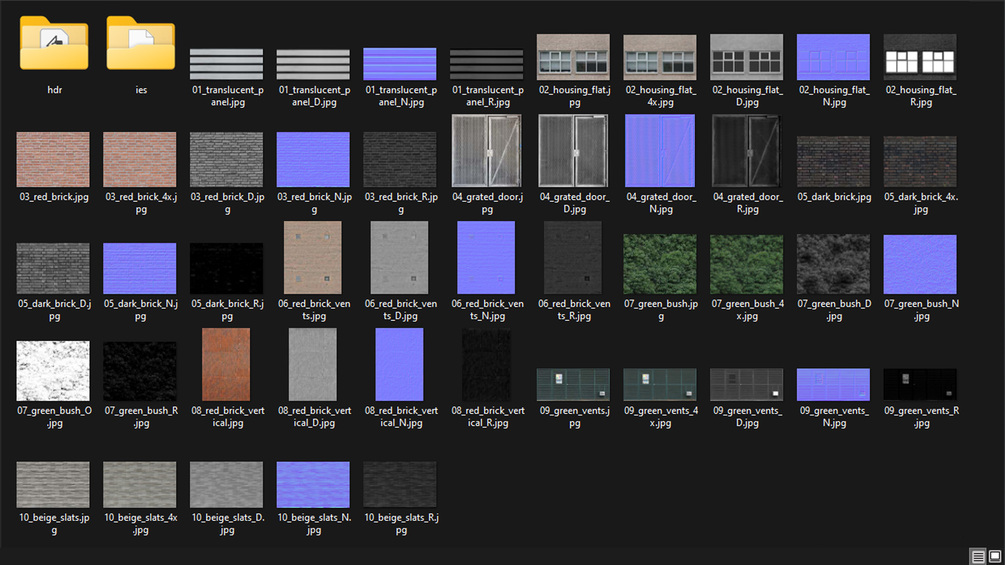Select 07_green_bush_R.jpg file
Image resolution: width=1005 pixels, height=565 pixels.
[140, 371]
